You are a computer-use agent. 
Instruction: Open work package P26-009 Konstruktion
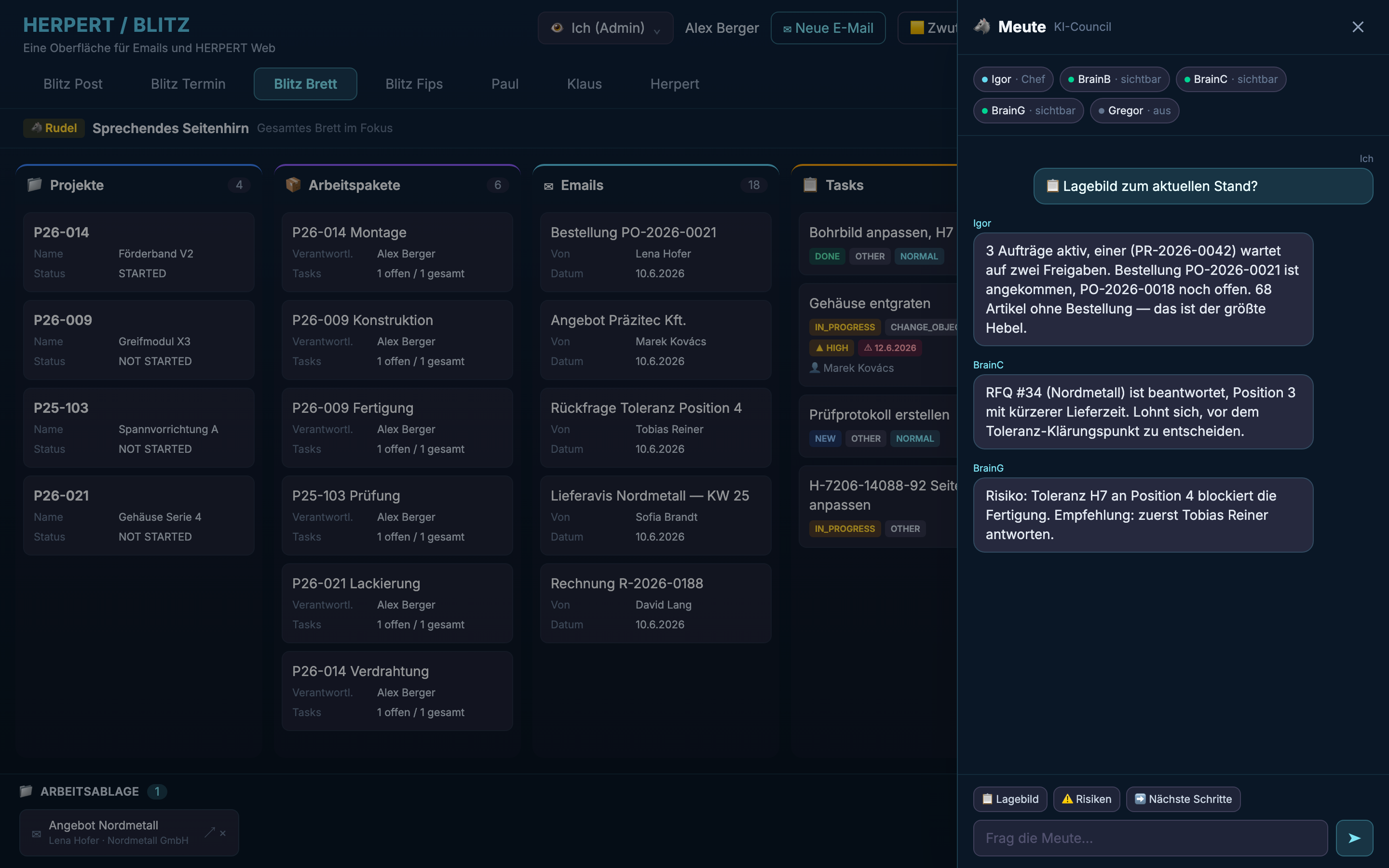click(x=397, y=340)
